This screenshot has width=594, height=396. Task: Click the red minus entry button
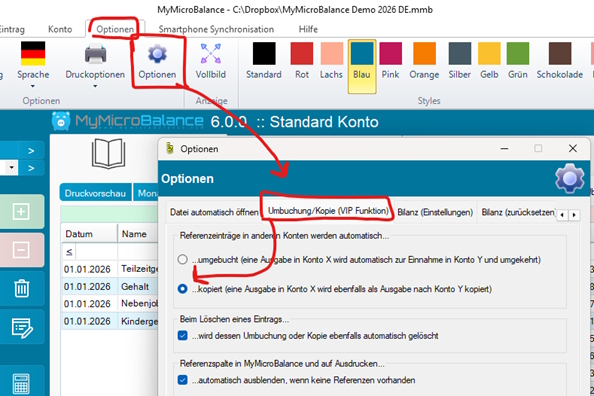tap(21, 250)
